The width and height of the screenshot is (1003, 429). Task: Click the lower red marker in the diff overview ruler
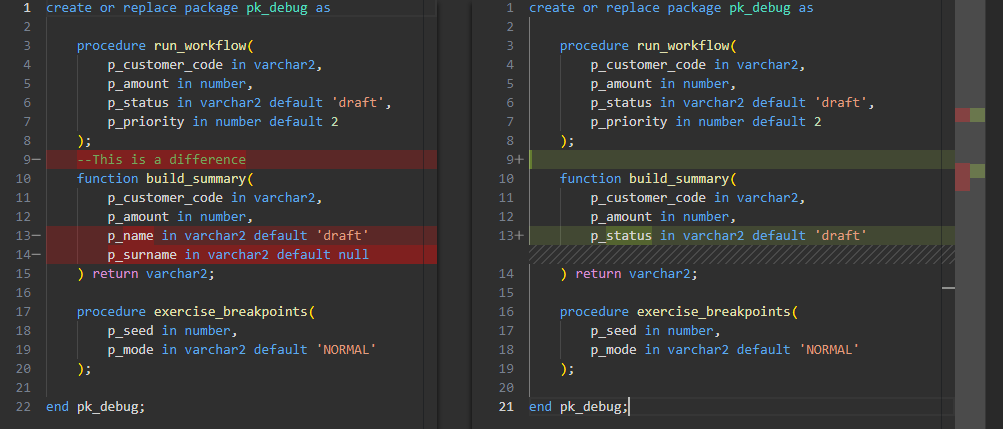pos(962,177)
